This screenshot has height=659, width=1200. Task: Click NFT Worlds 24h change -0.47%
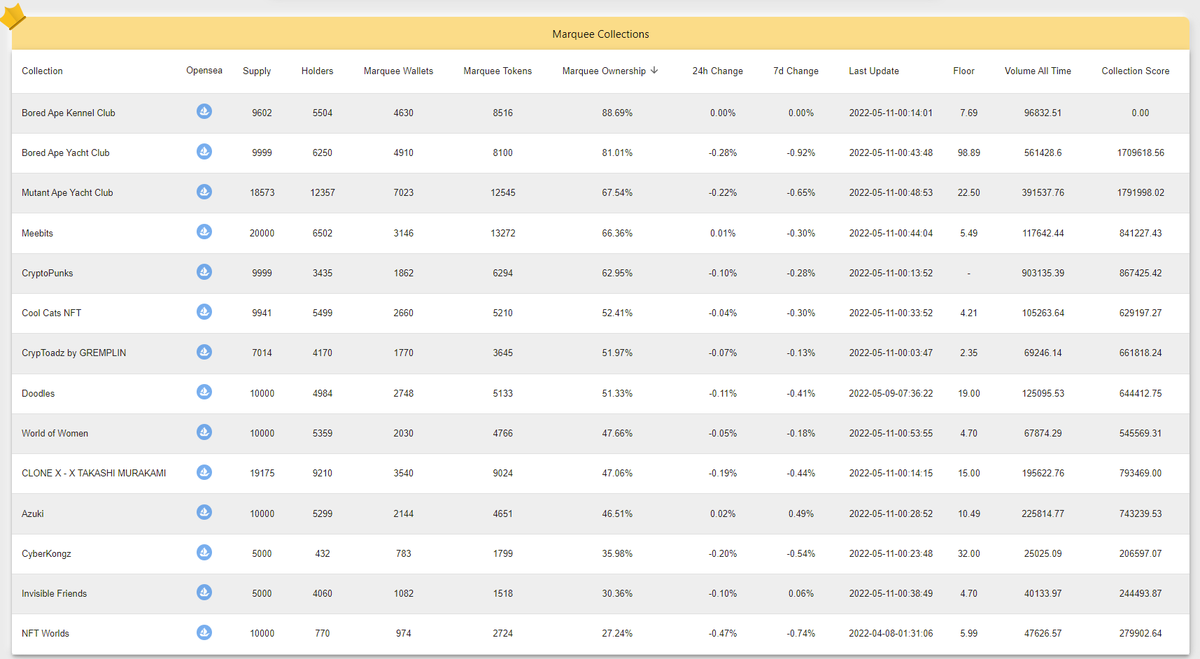(723, 633)
